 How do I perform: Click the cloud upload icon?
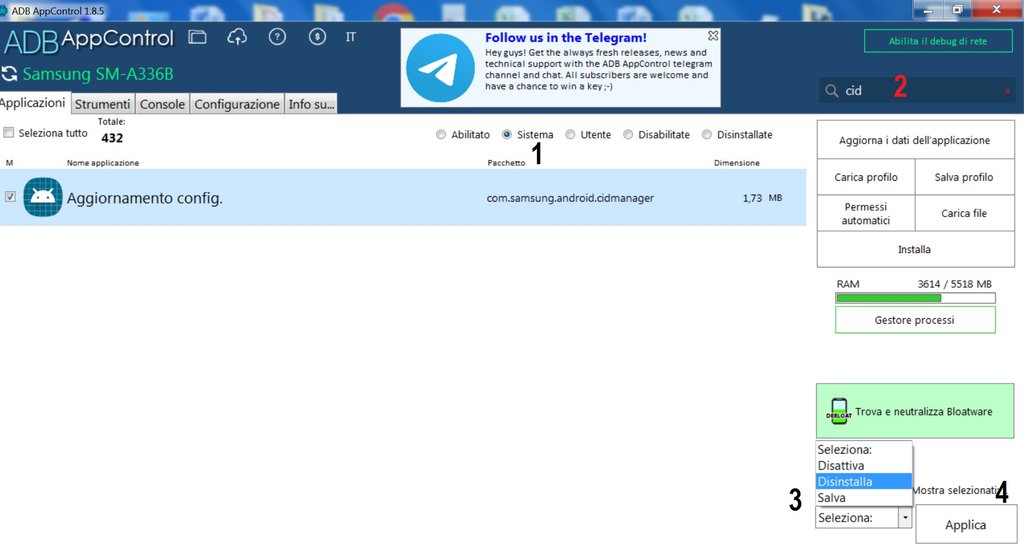point(237,37)
